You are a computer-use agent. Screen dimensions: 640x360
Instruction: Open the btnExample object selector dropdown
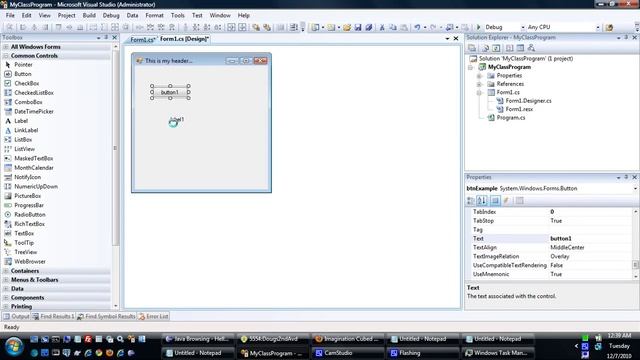[x=635, y=189]
